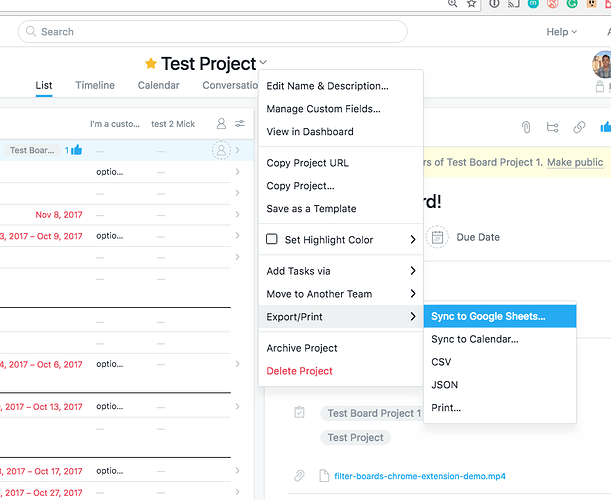Switch to the List tab
The image size is (611, 500).
(x=44, y=85)
